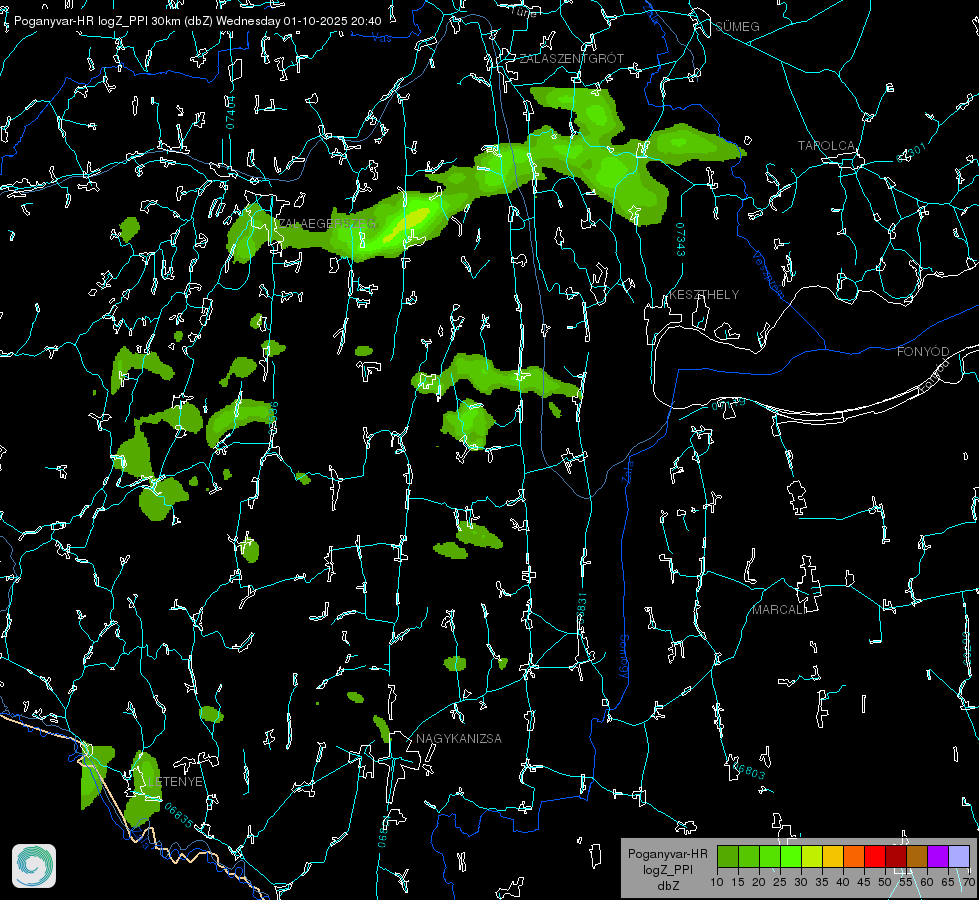The height and width of the screenshot is (900, 979).
Task: Click the legend scale value 50
Action: coord(885,882)
